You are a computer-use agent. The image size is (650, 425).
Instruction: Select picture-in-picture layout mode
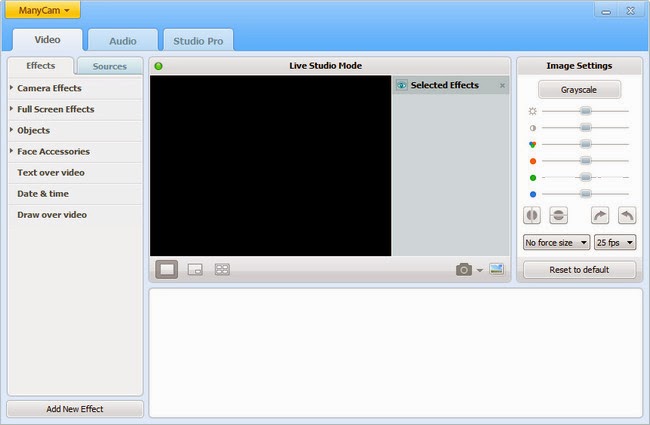[195, 270]
